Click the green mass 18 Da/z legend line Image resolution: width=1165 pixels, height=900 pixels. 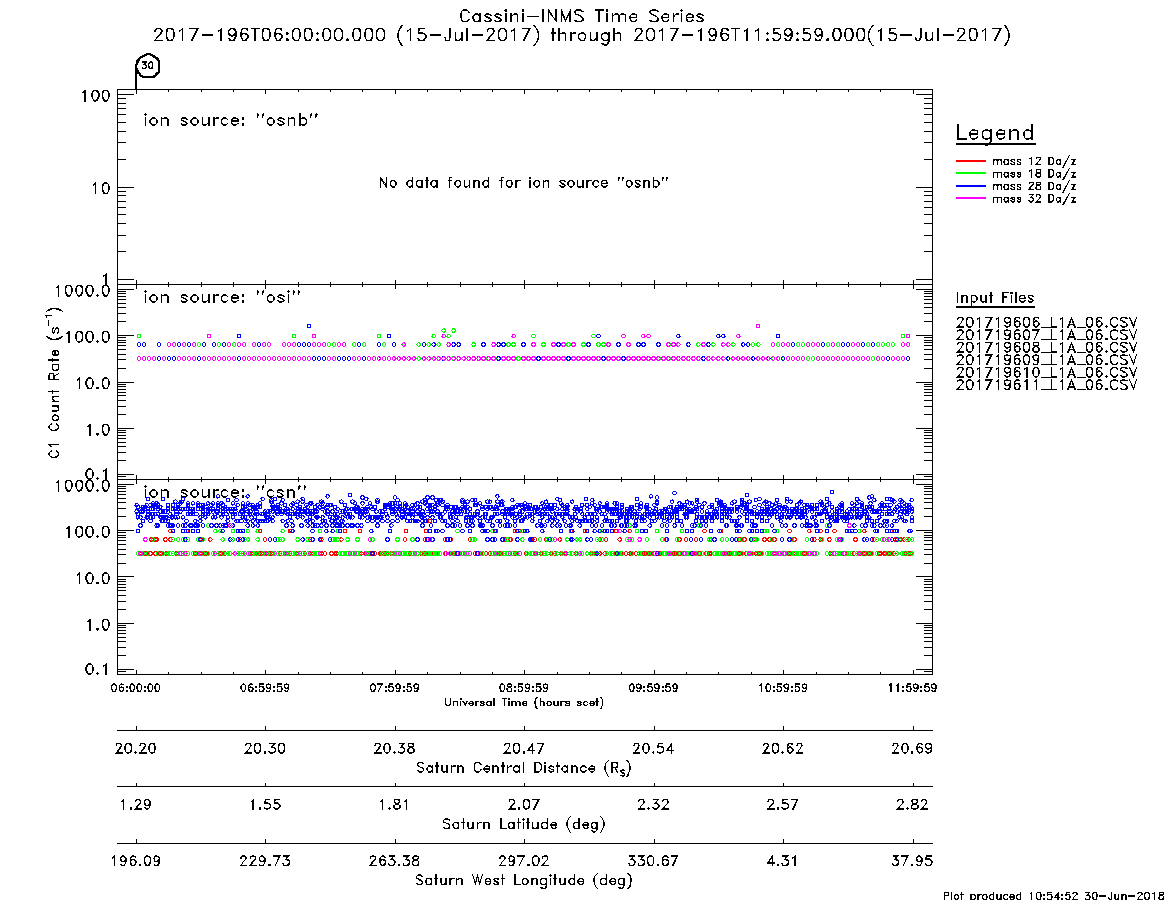[x=970, y=174]
